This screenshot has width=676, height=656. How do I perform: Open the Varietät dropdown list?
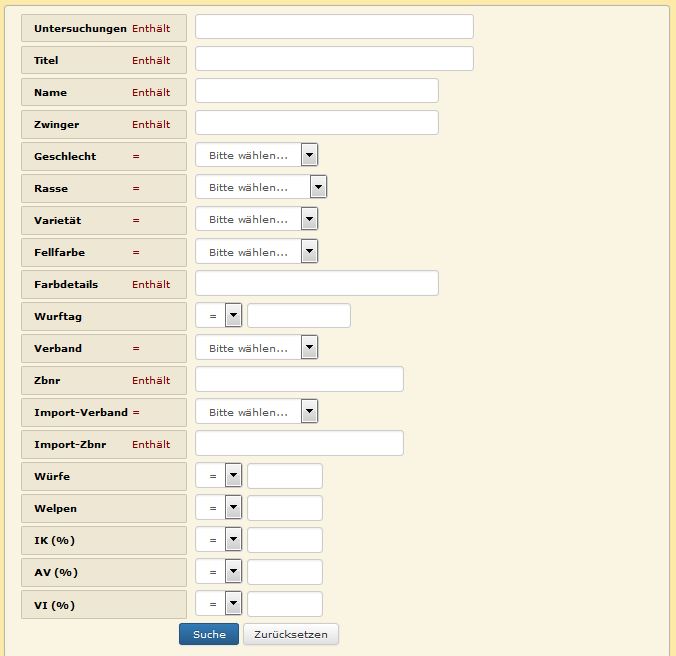coord(257,219)
